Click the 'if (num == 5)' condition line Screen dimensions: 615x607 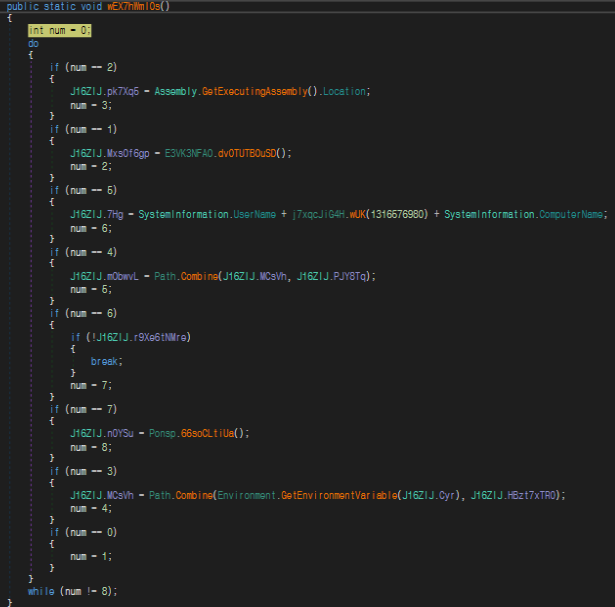coord(83,191)
